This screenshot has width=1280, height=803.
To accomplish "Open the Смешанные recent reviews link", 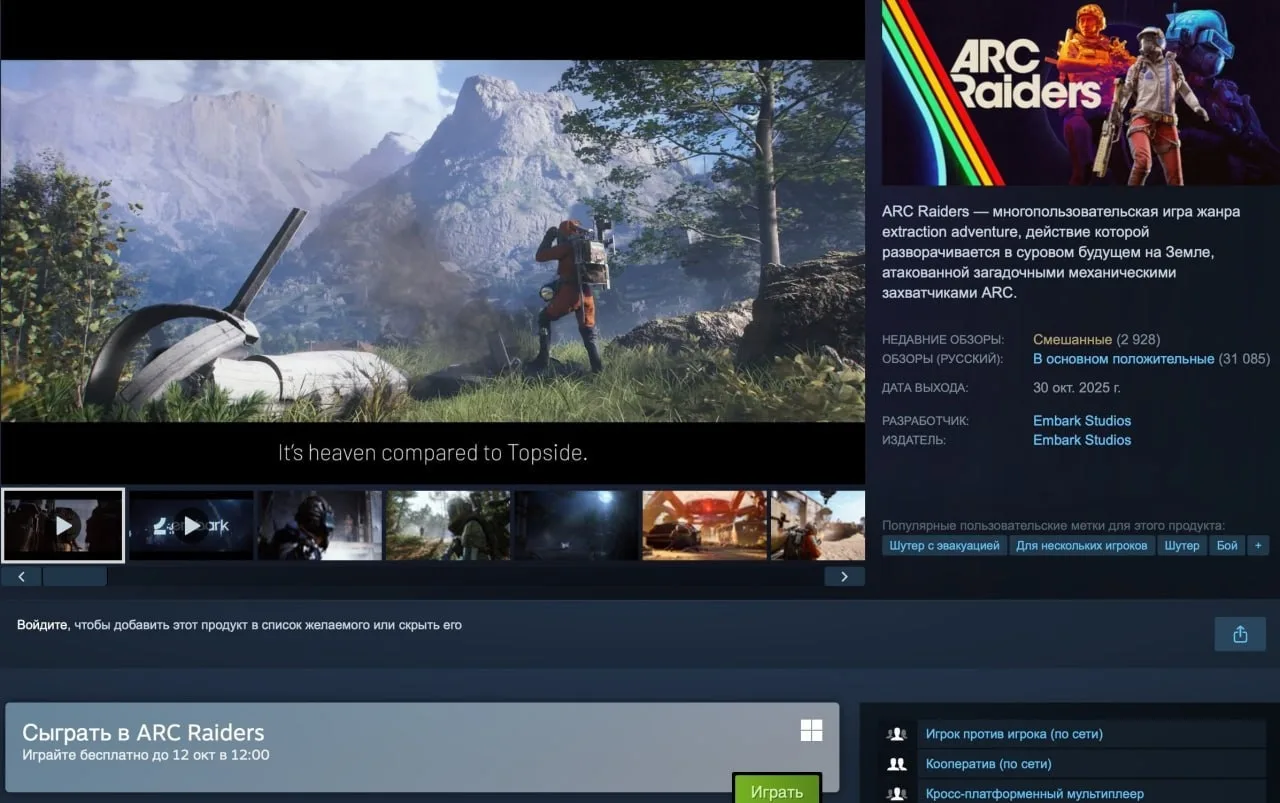I will click(1072, 340).
